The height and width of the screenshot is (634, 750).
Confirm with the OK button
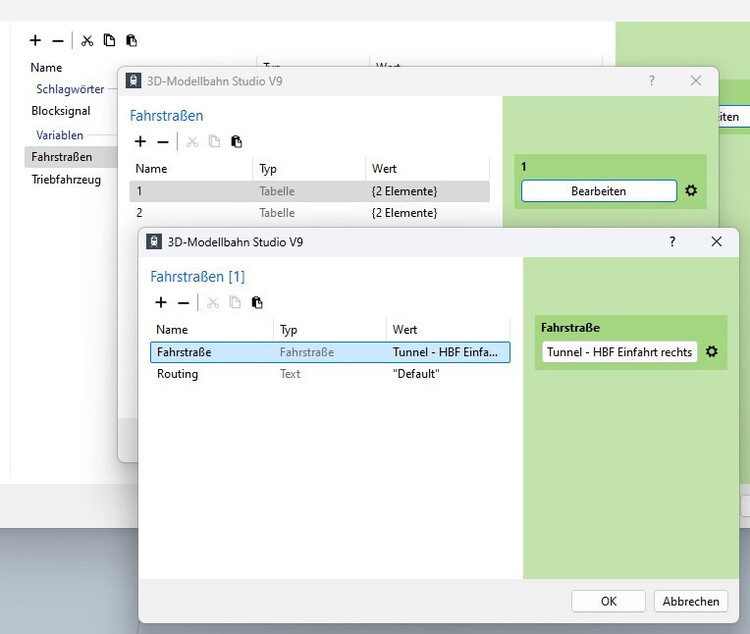click(x=608, y=601)
